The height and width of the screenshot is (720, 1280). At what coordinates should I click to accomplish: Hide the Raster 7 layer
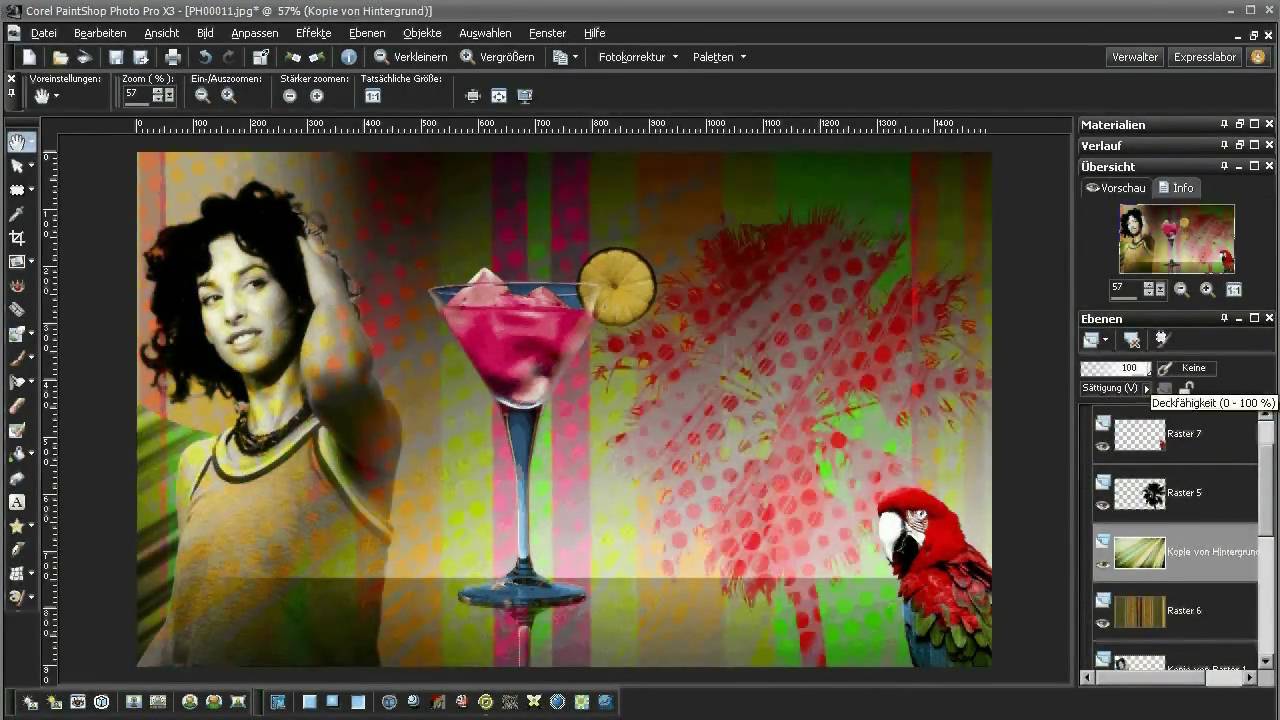tap(1103, 447)
